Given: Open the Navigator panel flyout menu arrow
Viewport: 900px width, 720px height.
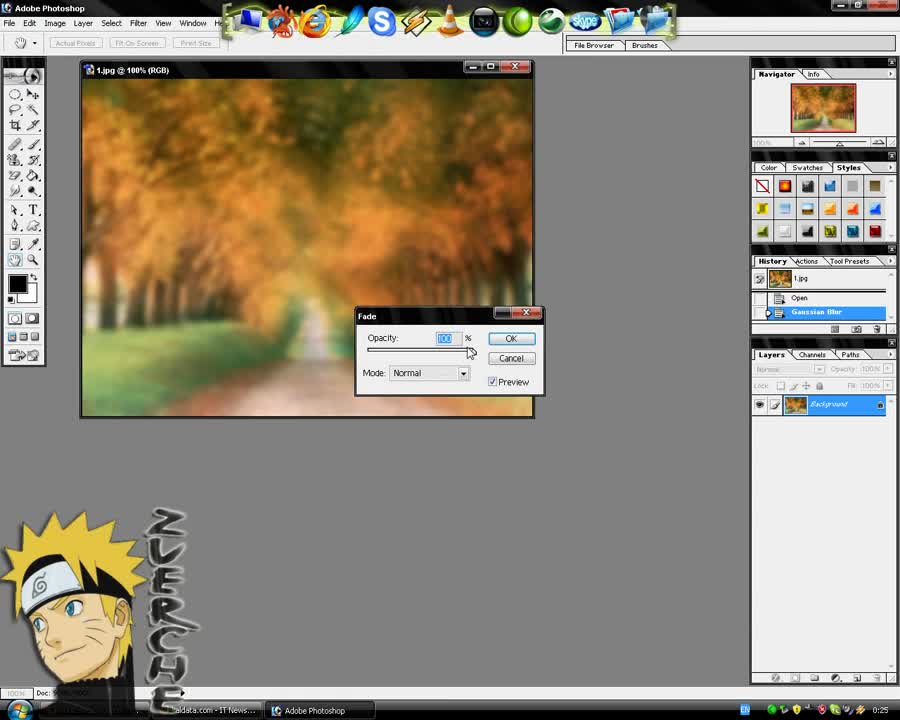Looking at the screenshot, I should [x=890, y=74].
